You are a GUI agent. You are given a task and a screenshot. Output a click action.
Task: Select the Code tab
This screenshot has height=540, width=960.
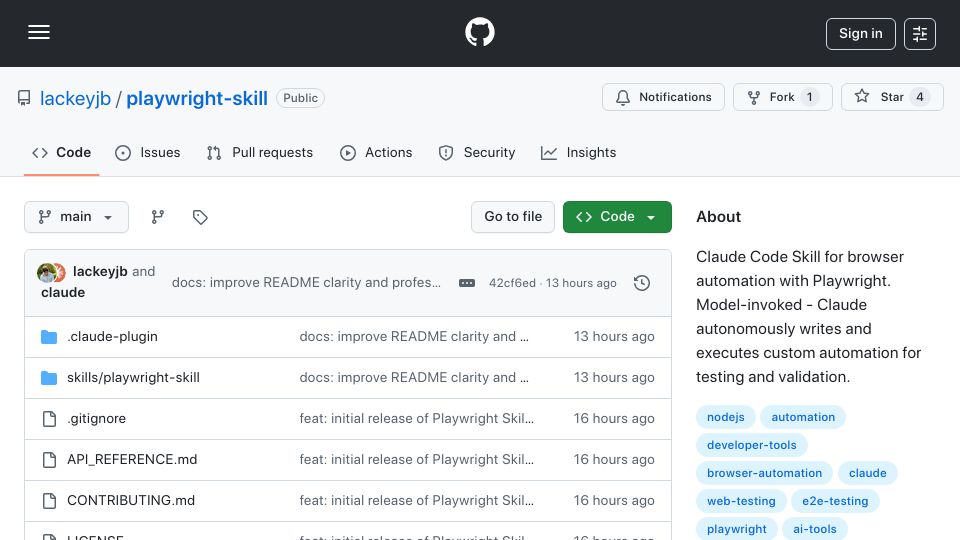click(x=61, y=152)
